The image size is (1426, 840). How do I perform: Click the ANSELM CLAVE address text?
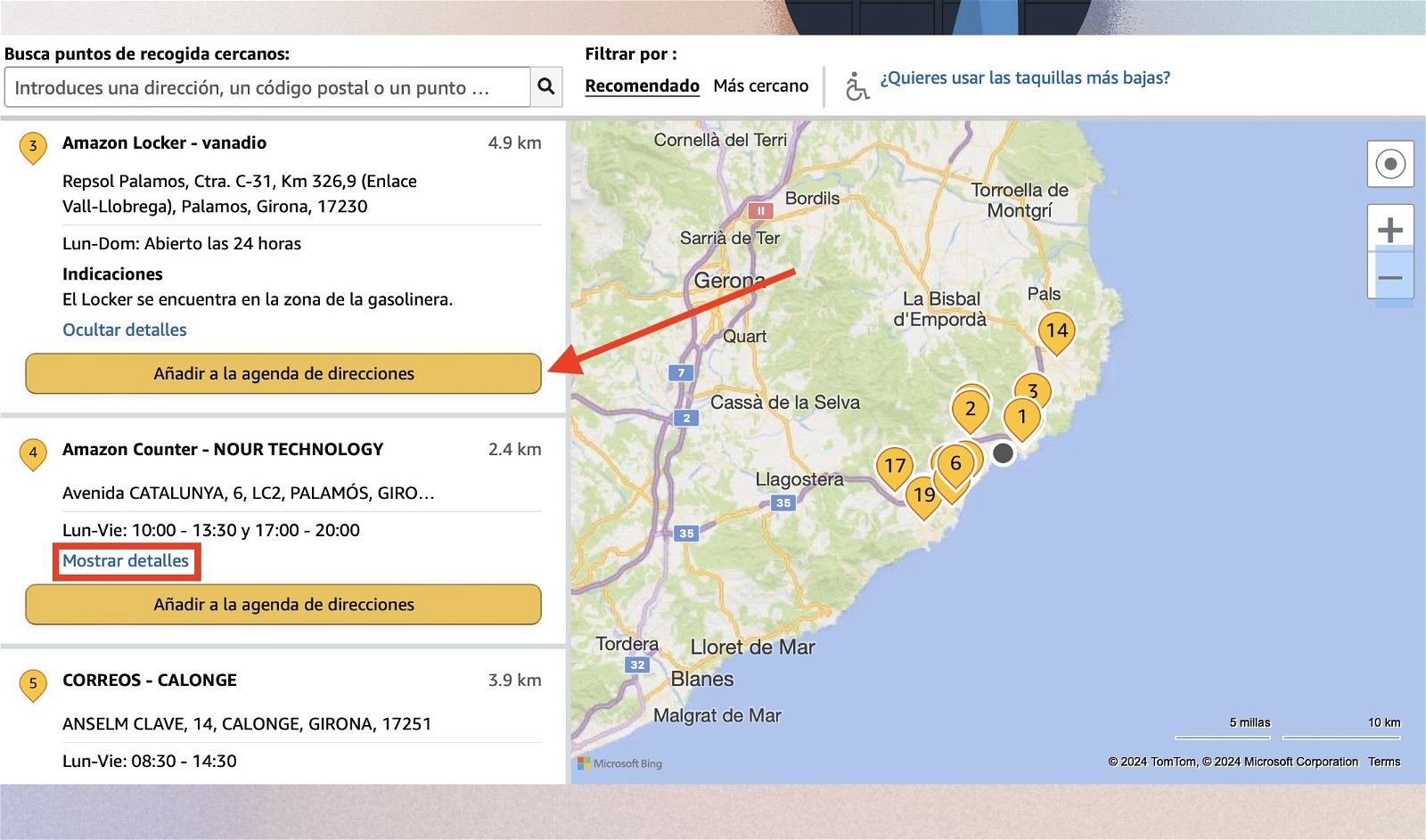click(x=247, y=723)
